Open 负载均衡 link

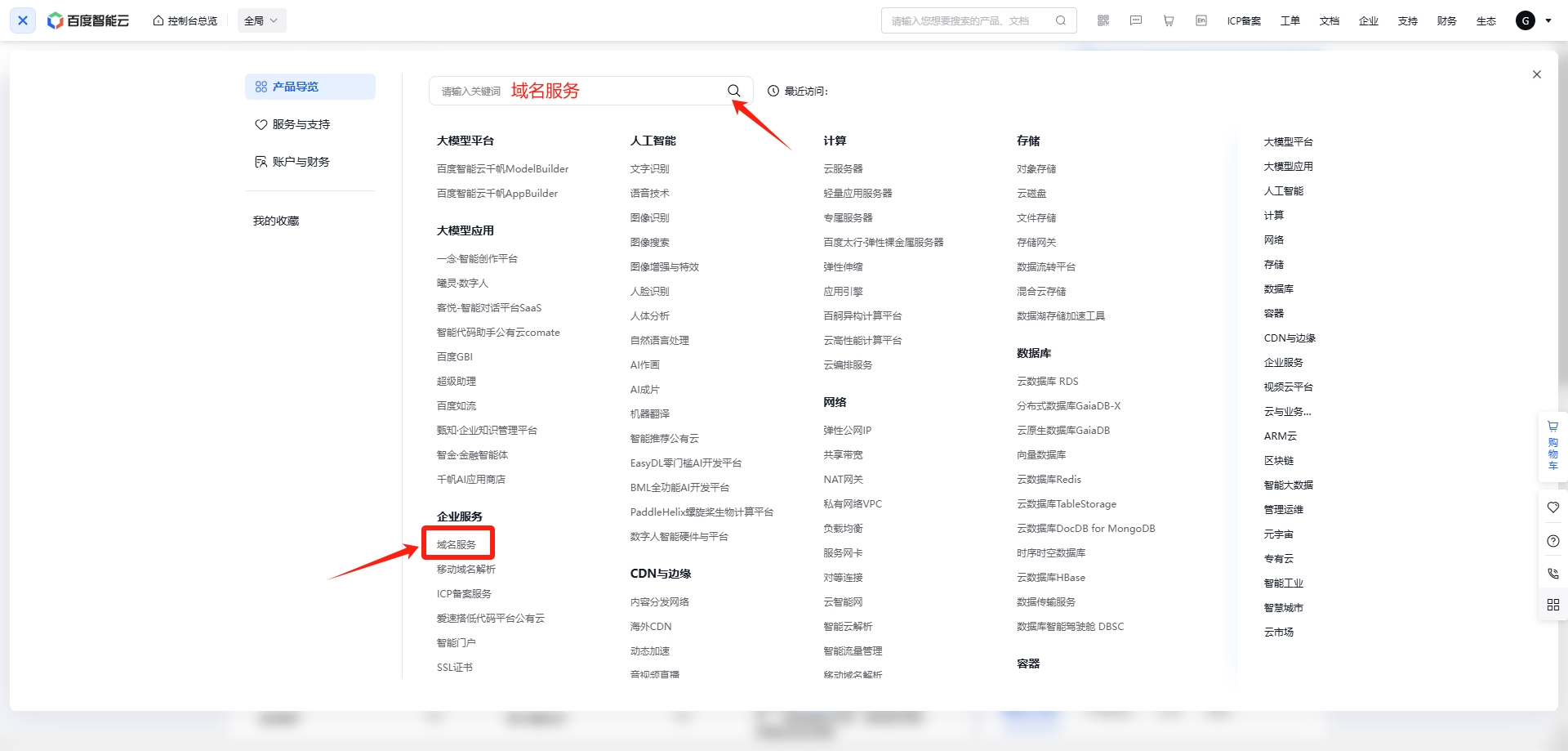coord(844,528)
